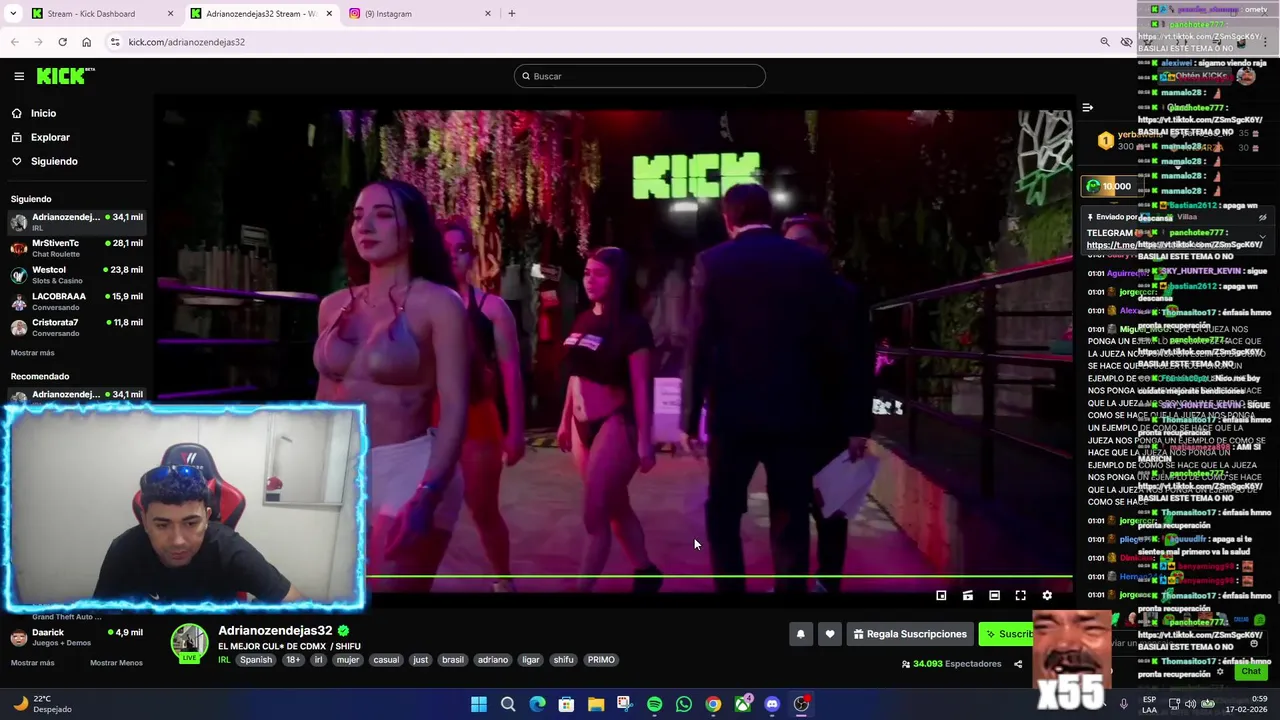
Task: Click the kick.com address bar
Action: pyautogui.click(x=600, y=42)
